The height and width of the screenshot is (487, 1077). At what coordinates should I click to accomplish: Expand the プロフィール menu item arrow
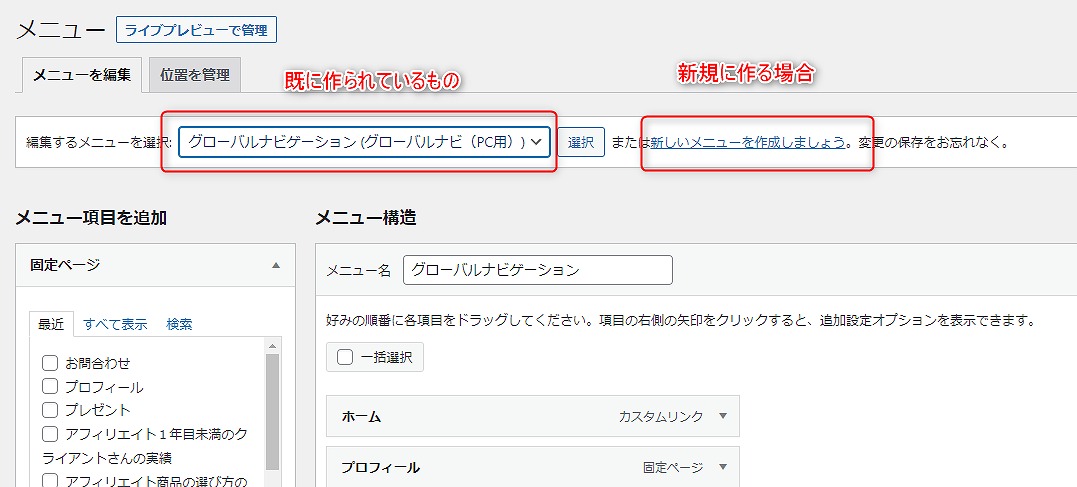point(723,467)
